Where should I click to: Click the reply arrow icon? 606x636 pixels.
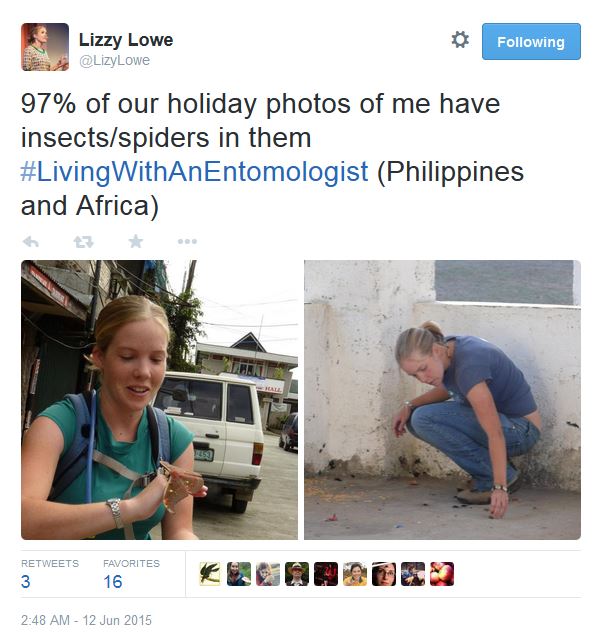[31, 242]
